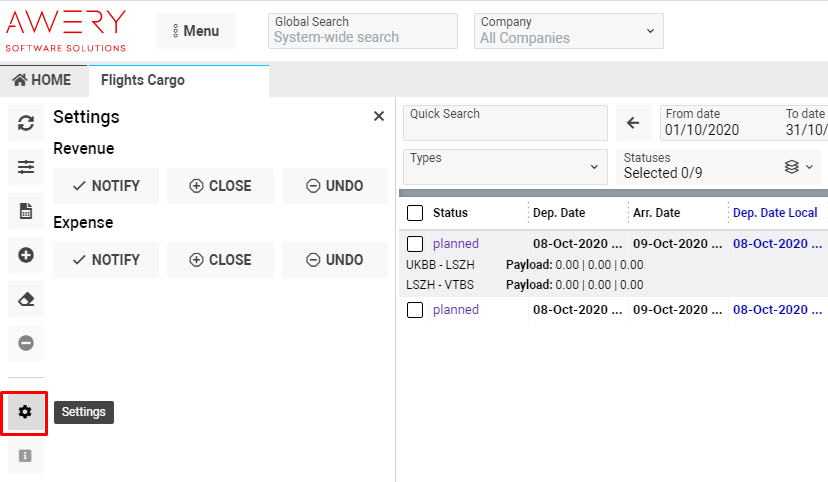Click Revenue NOTIFY button

click(106, 186)
